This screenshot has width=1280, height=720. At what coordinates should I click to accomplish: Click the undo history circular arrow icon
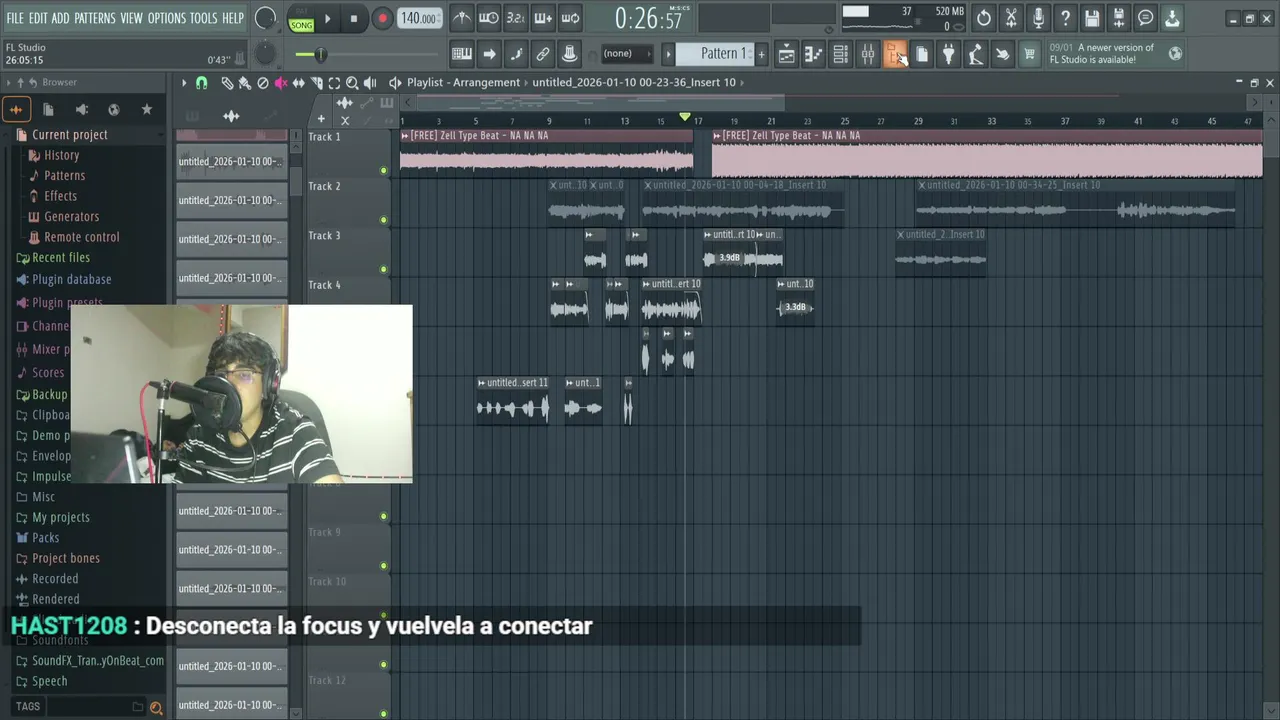[984, 18]
